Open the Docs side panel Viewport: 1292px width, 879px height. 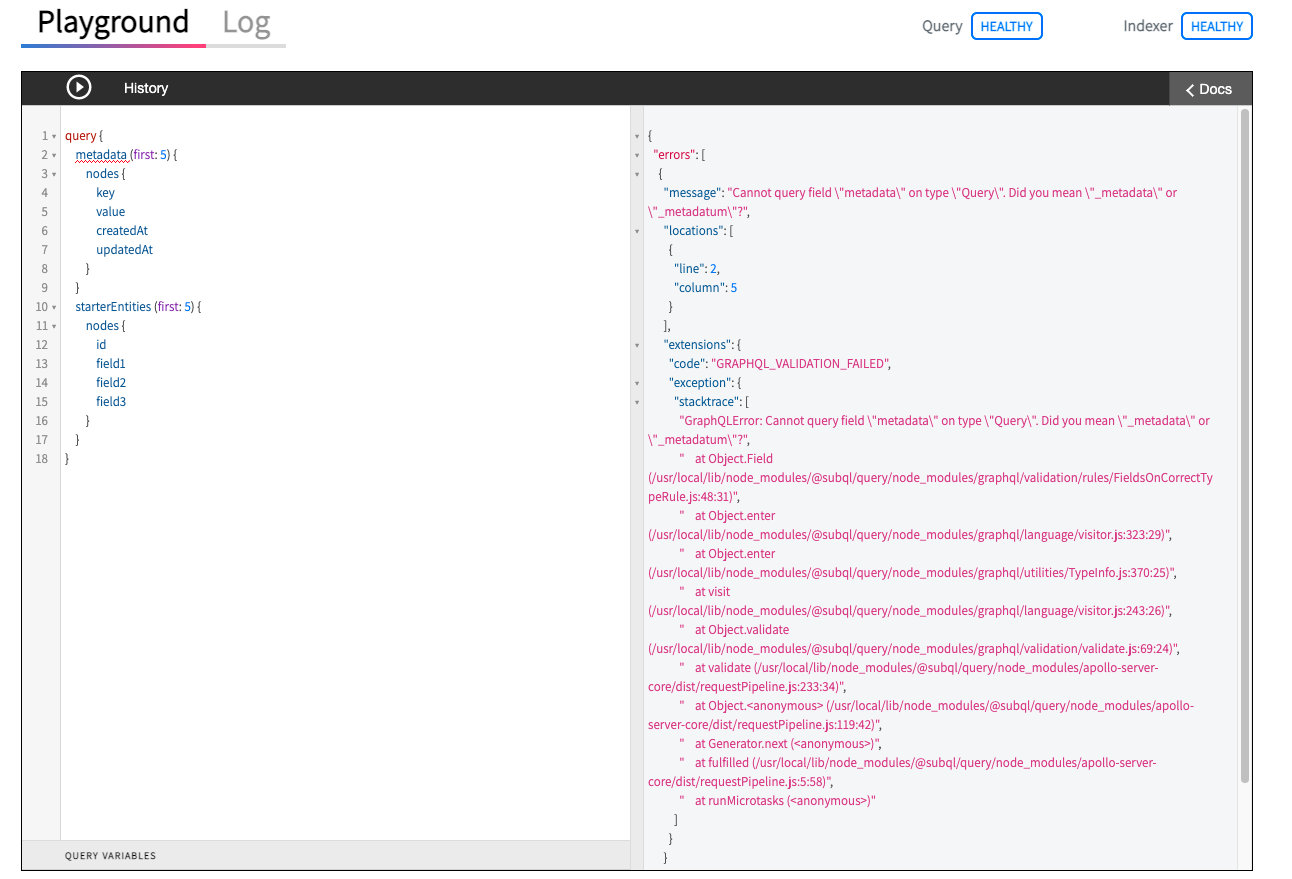[1210, 89]
